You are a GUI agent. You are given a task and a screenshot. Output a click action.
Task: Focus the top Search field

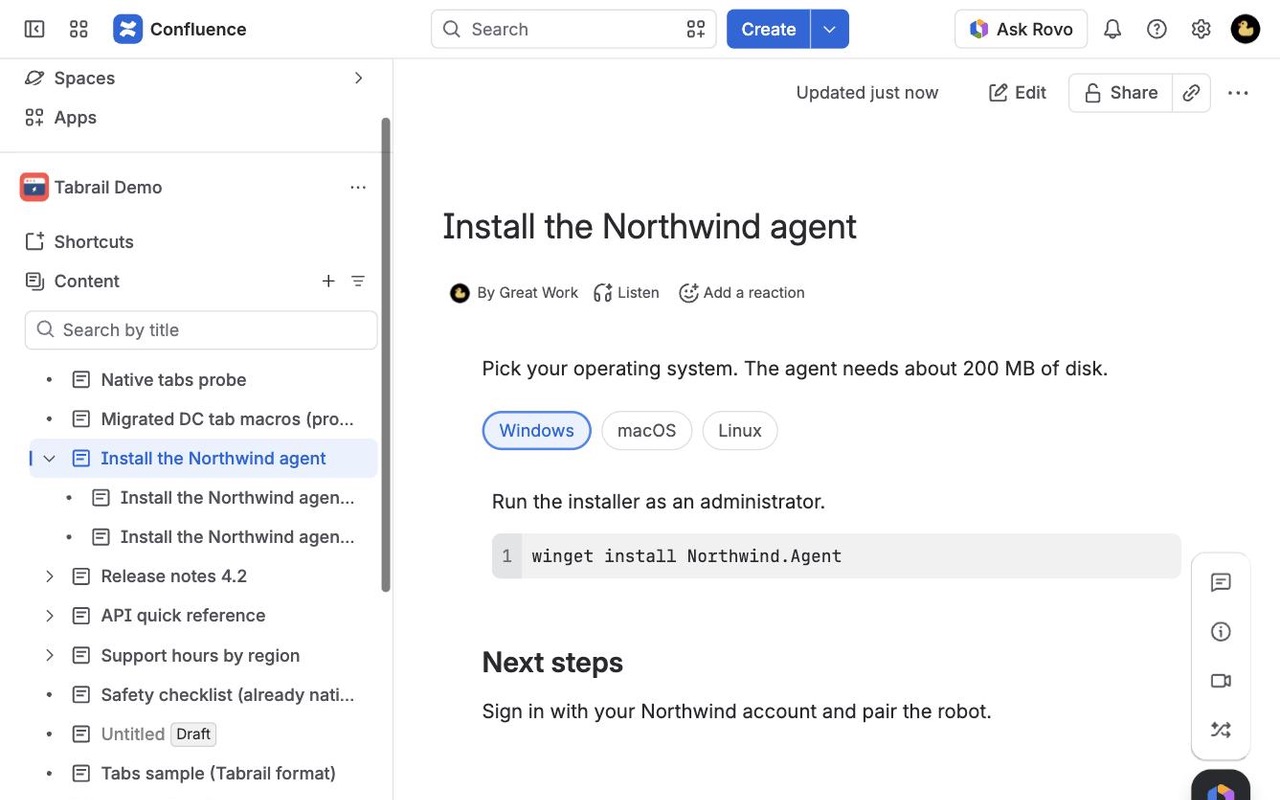point(573,29)
